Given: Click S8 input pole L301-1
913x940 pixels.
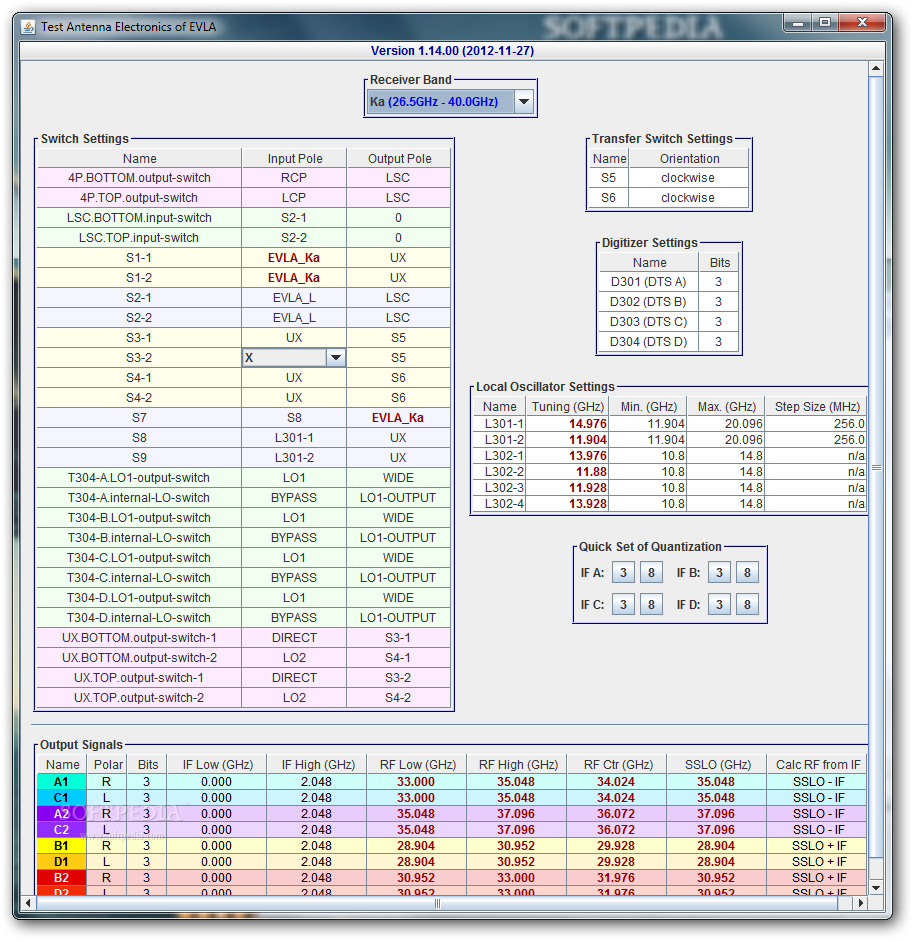Looking at the screenshot, I should (x=294, y=438).
